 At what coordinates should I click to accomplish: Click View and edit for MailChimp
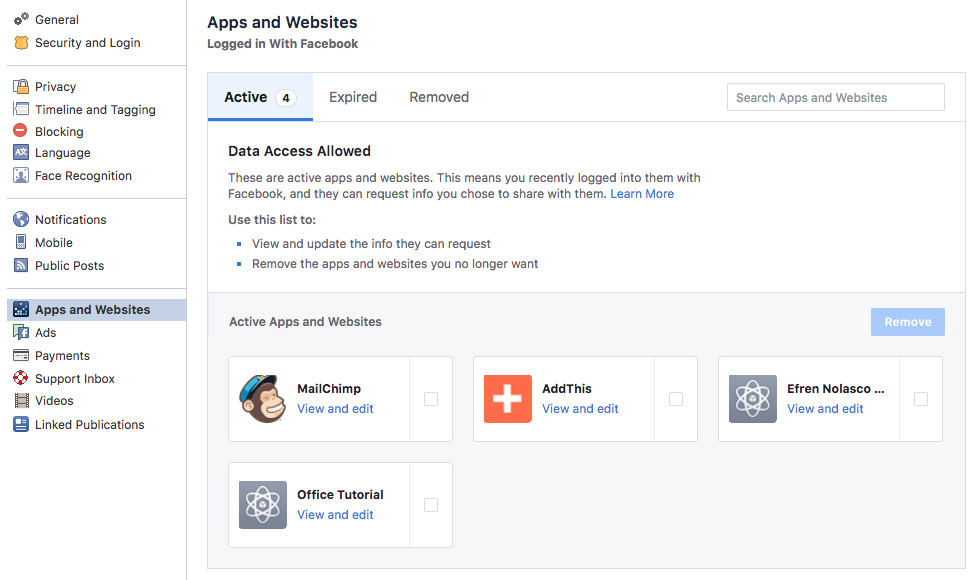click(x=335, y=409)
